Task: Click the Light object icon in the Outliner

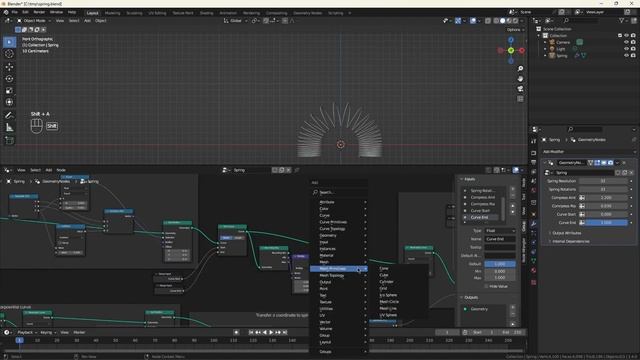Action: point(552,49)
